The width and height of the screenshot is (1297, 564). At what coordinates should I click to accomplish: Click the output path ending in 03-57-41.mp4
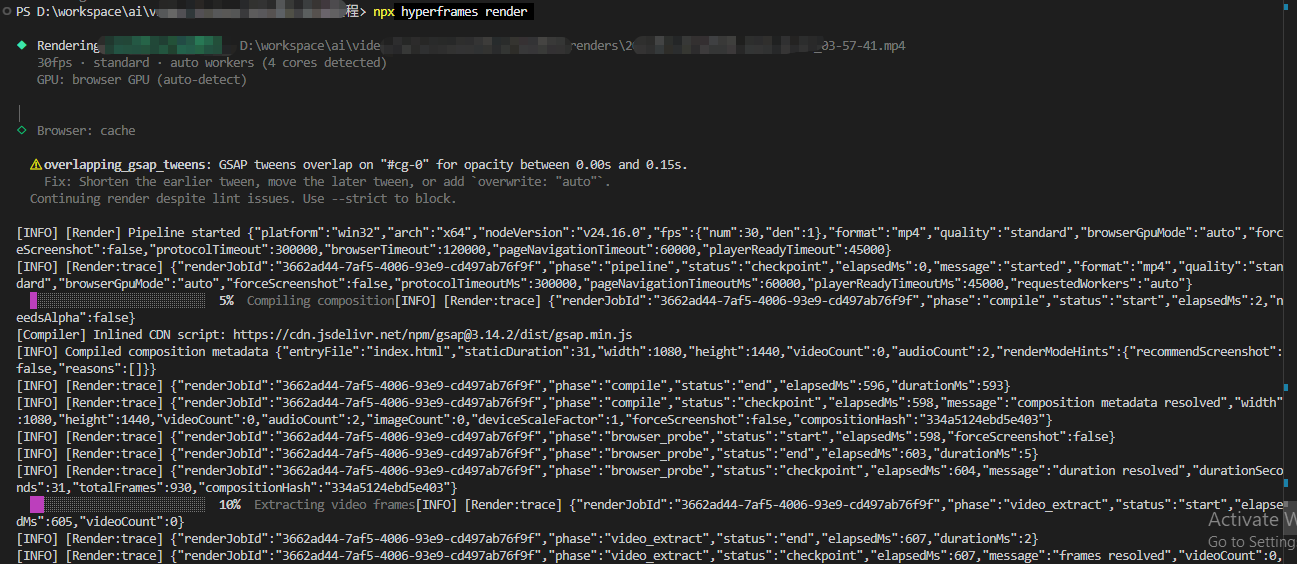573,45
